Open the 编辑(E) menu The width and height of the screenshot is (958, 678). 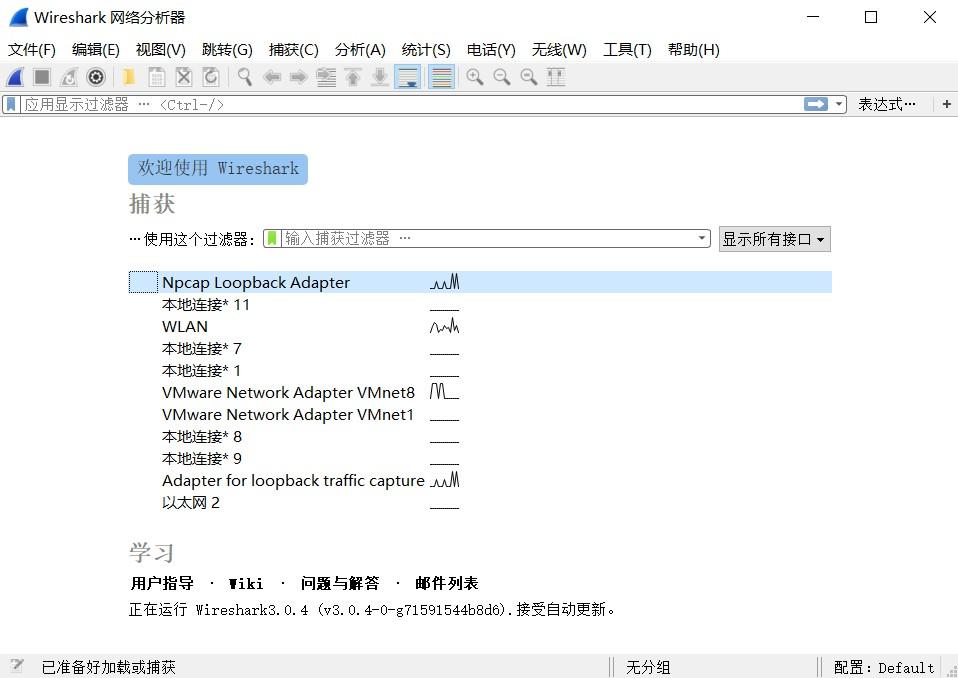(x=95, y=49)
